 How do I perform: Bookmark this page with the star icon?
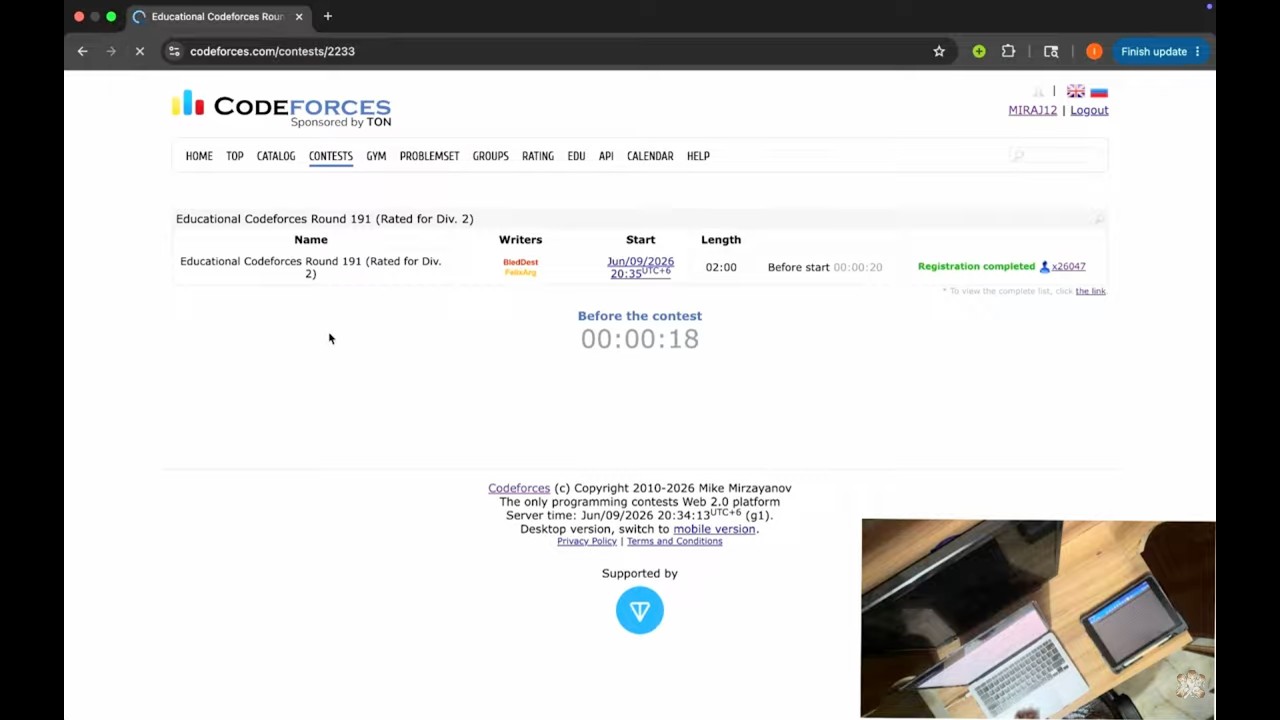click(x=939, y=51)
